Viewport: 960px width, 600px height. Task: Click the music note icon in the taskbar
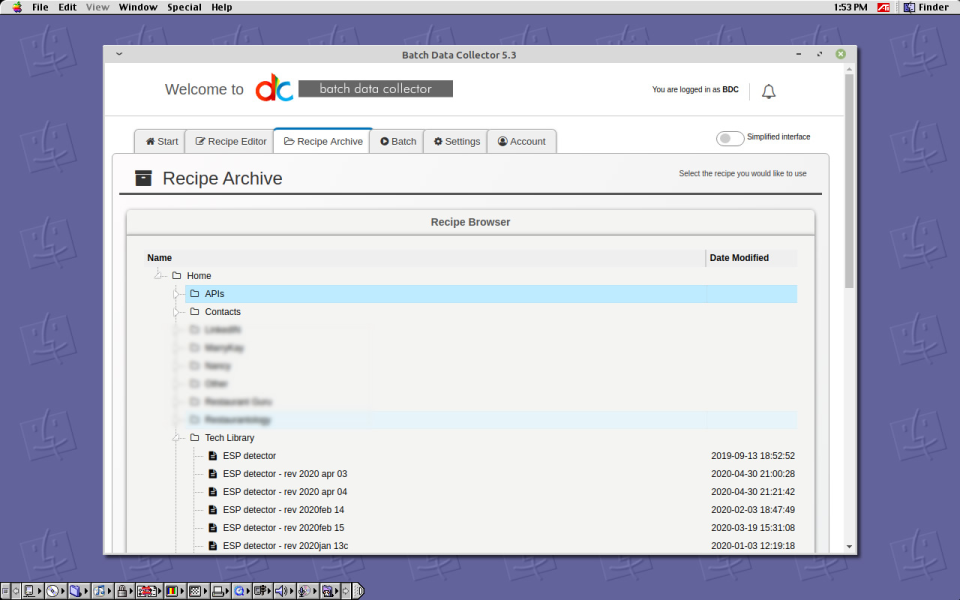[100, 590]
